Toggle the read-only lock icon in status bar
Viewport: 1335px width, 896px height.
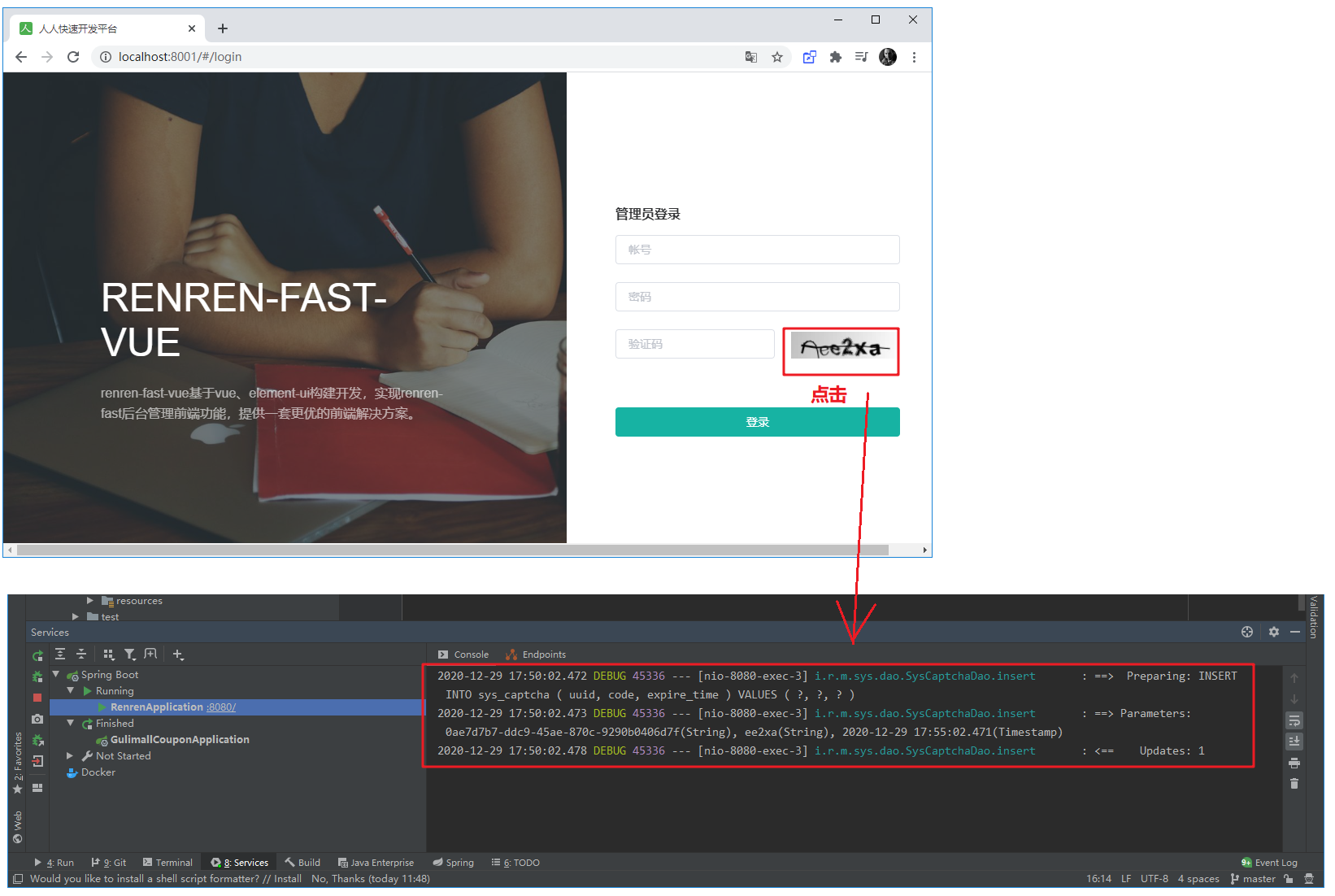pyautogui.click(x=1289, y=879)
